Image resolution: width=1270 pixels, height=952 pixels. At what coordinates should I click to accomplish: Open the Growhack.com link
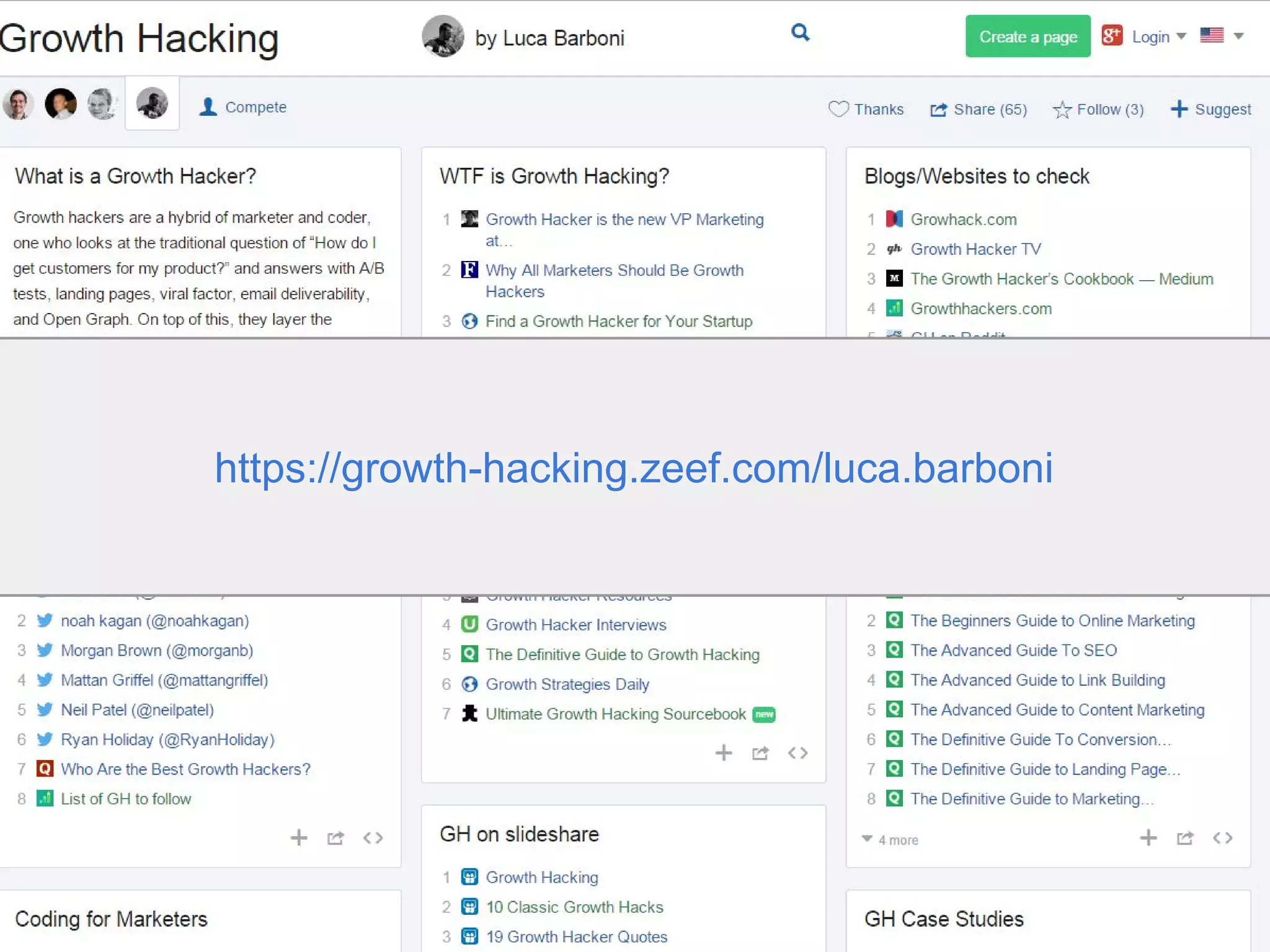(x=964, y=219)
